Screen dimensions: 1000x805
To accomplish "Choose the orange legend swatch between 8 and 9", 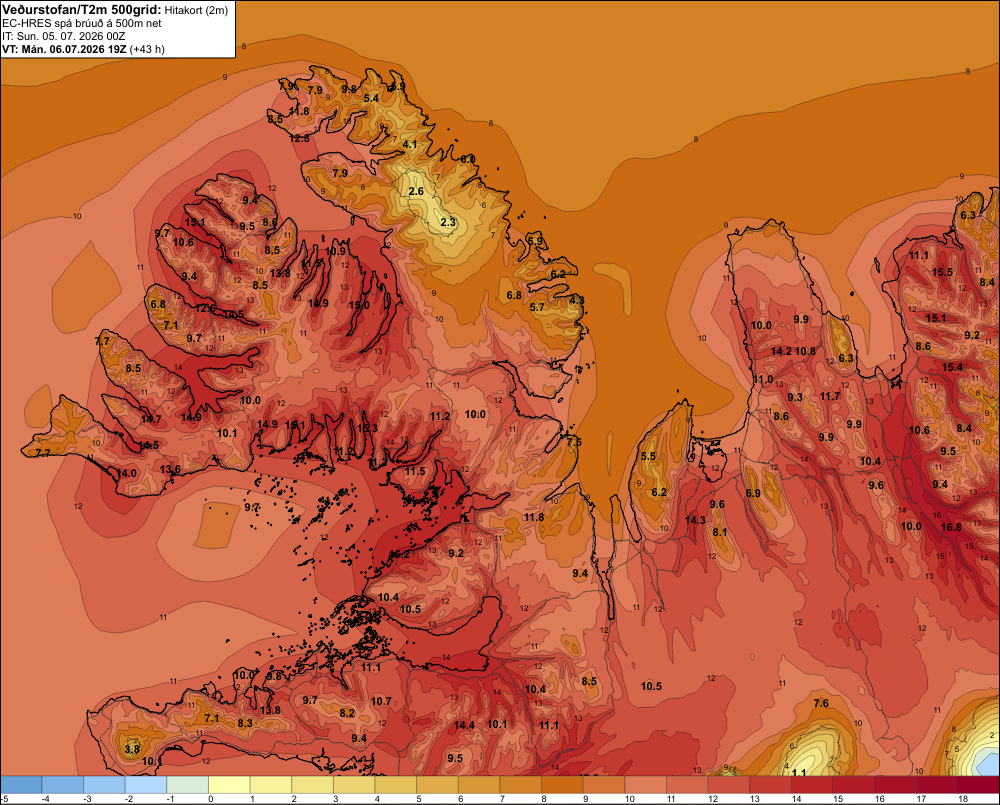I will coord(562,785).
